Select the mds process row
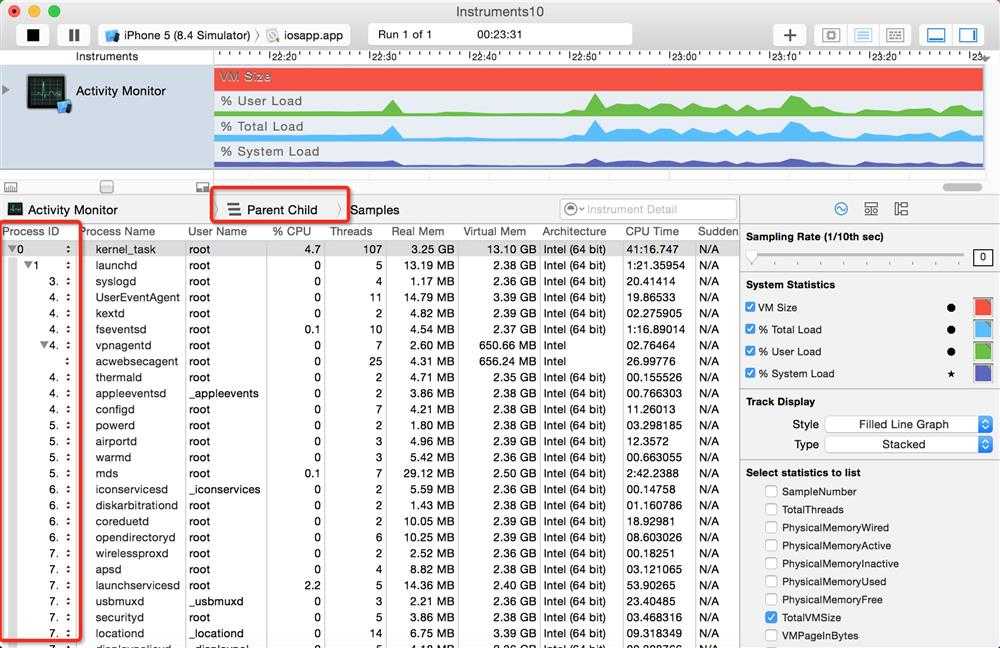The height and width of the screenshot is (648, 1000). tap(370, 473)
